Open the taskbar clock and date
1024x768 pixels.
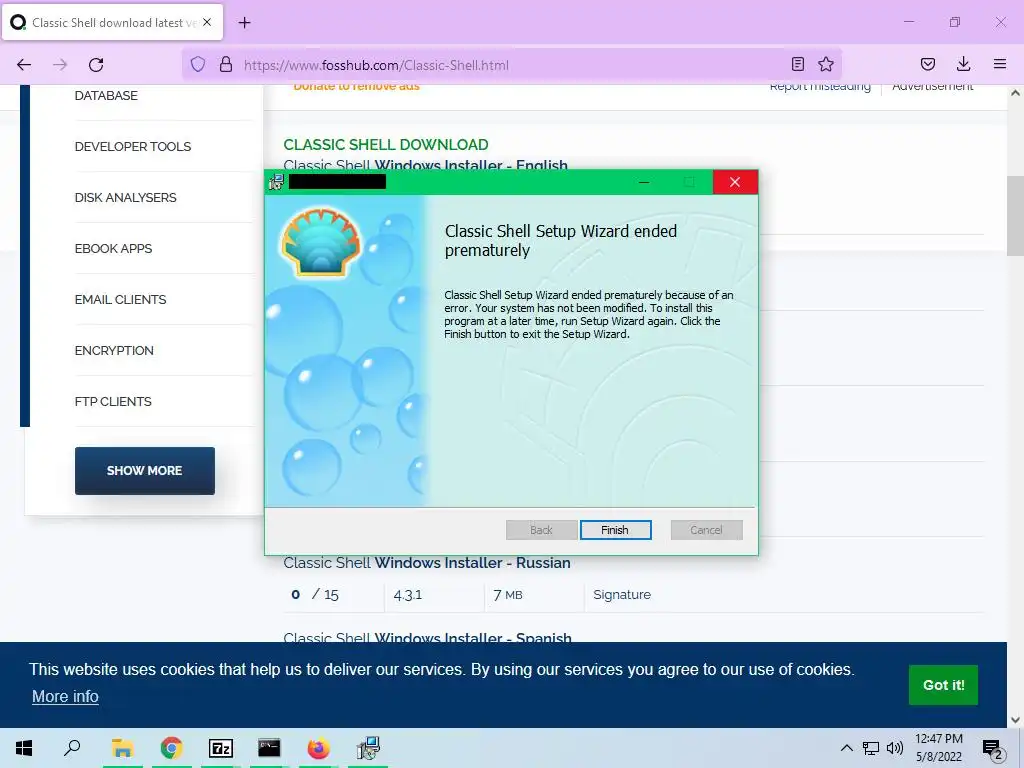pos(938,748)
